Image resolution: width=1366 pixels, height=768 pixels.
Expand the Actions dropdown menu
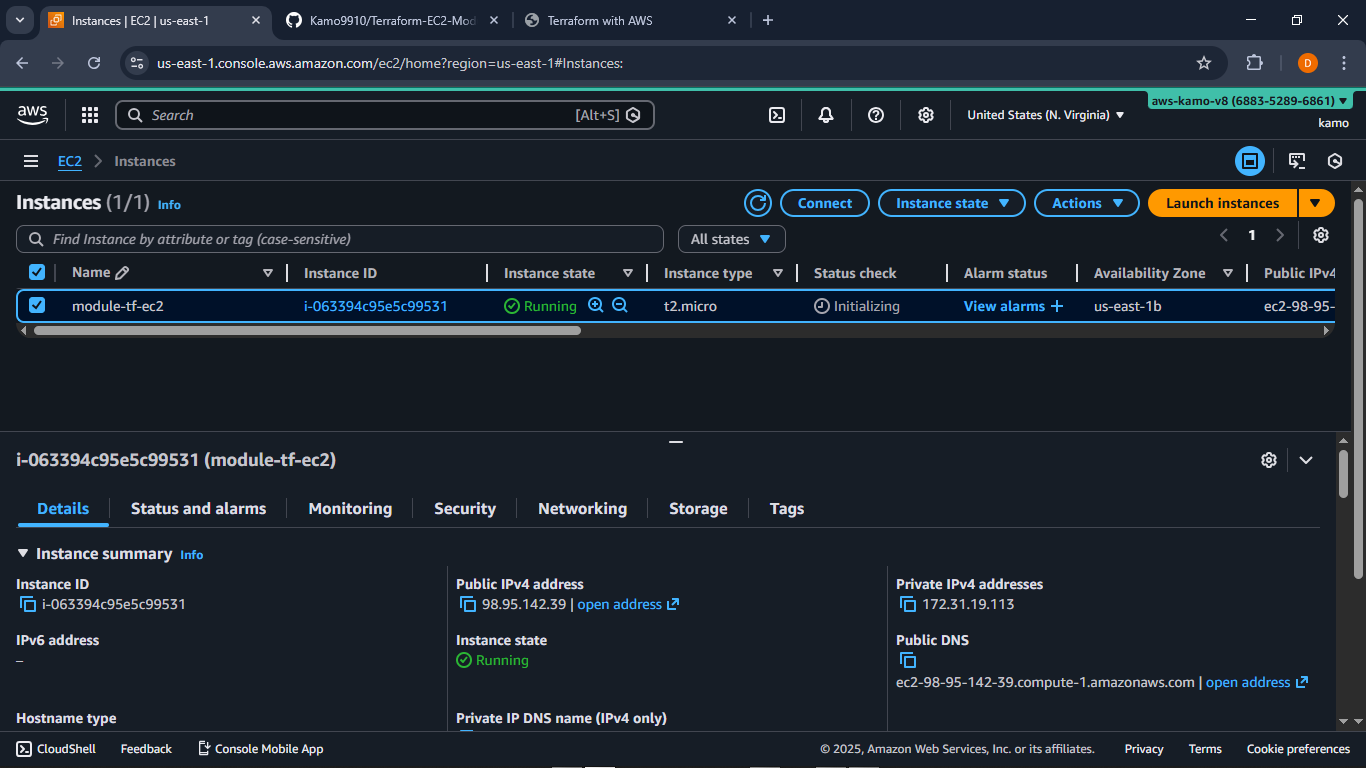point(1086,203)
